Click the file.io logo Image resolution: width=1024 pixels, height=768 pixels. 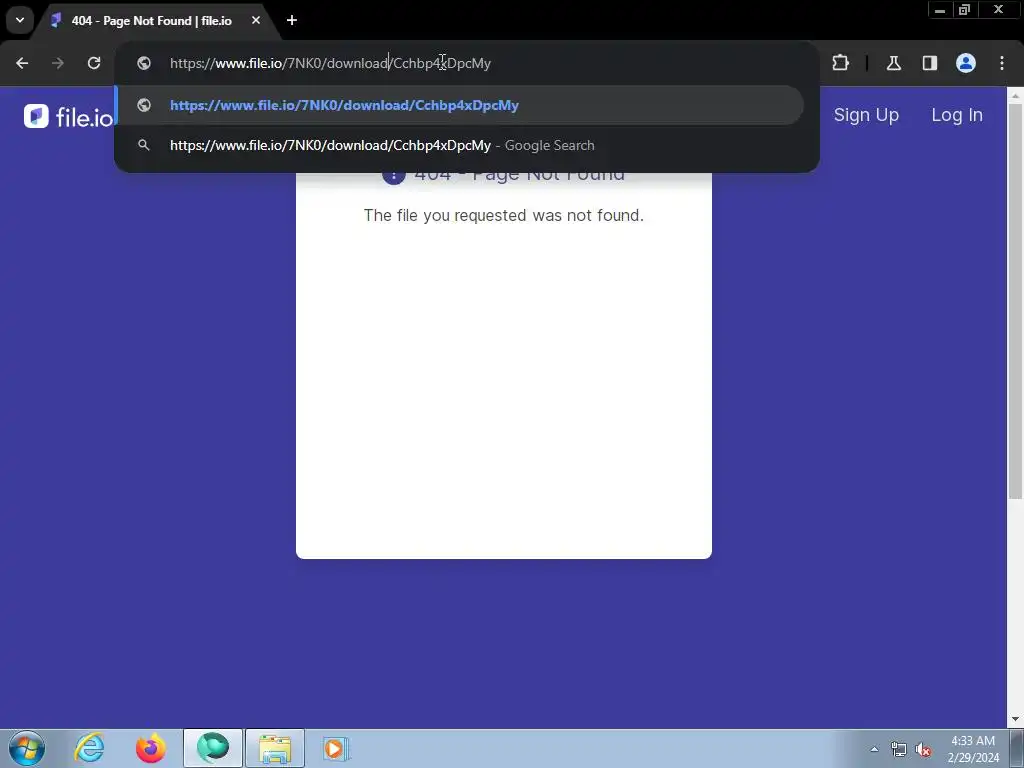69,116
